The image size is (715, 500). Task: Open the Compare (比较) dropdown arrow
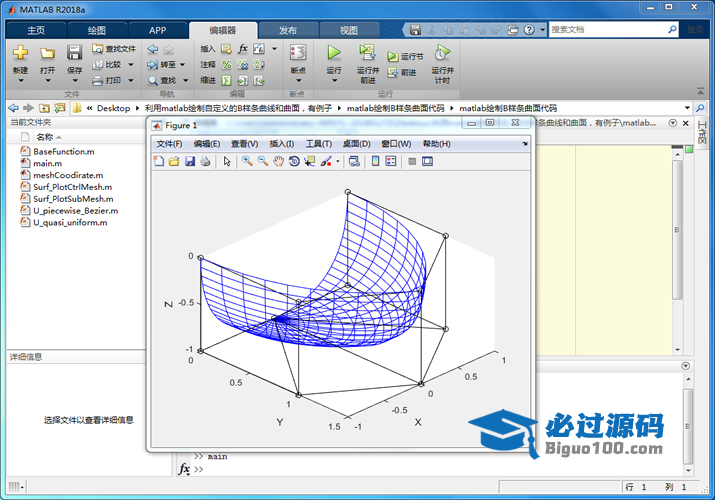point(131,65)
